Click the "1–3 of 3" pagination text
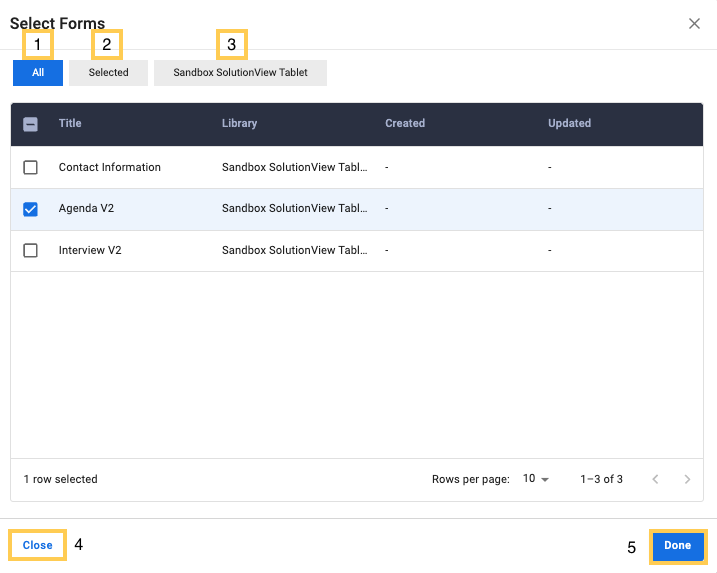This screenshot has width=717, height=573. pyautogui.click(x=601, y=479)
